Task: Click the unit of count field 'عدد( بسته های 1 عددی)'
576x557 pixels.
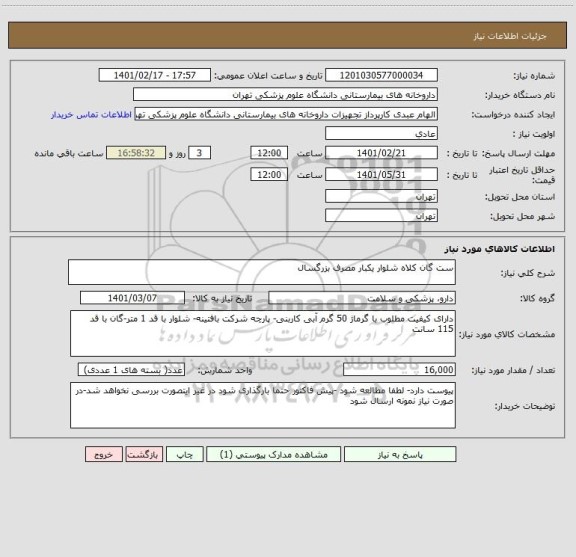Action: coord(131,370)
